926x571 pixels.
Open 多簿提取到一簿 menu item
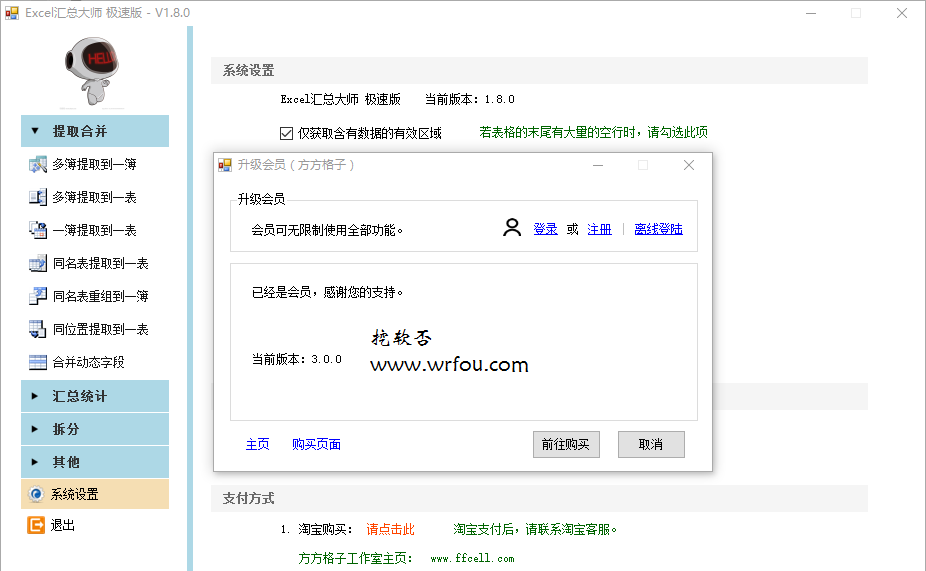point(95,164)
